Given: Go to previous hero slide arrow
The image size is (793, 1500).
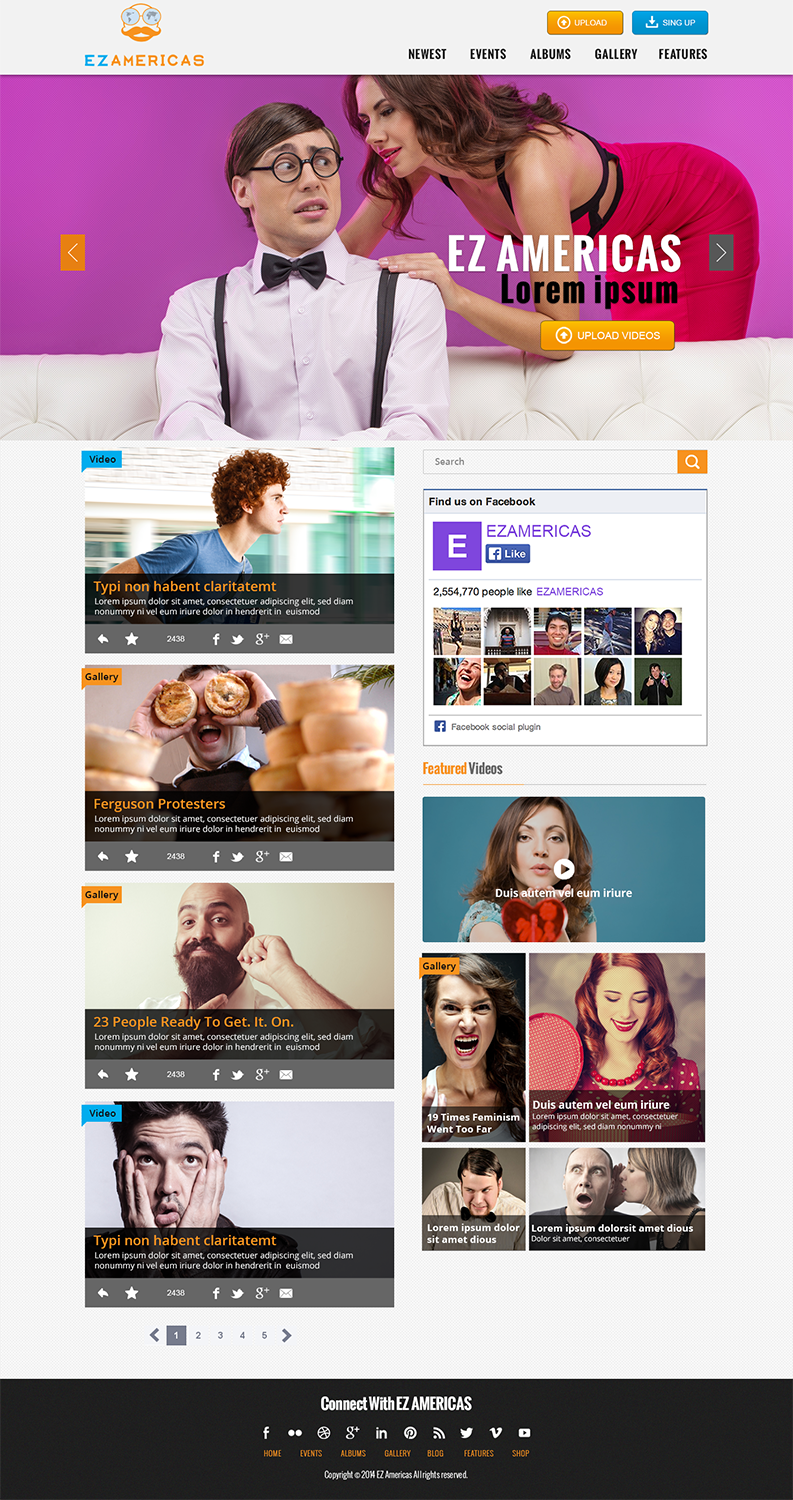Looking at the screenshot, I should click(73, 252).
